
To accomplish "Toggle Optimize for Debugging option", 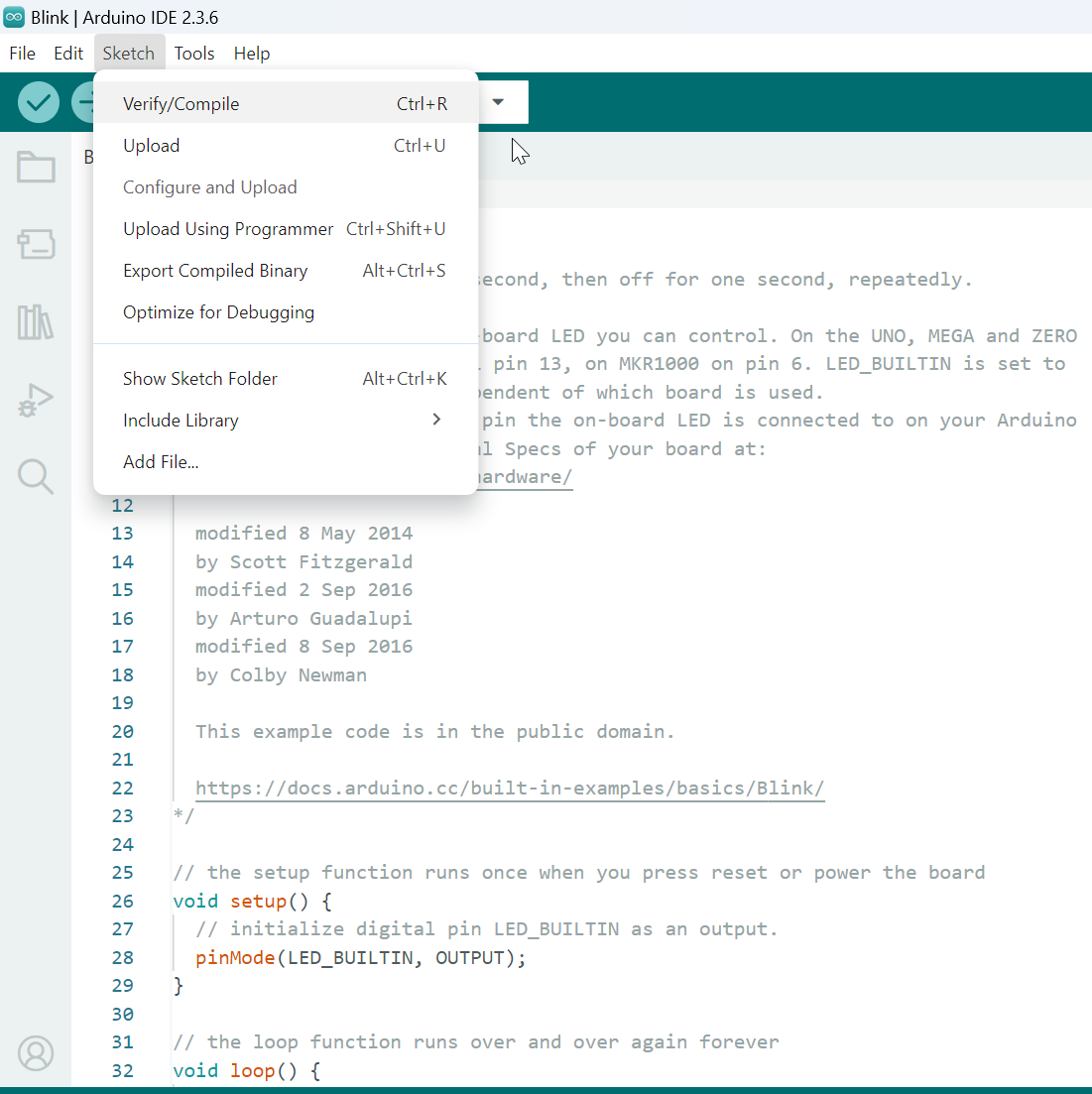I will pos(218,312).
